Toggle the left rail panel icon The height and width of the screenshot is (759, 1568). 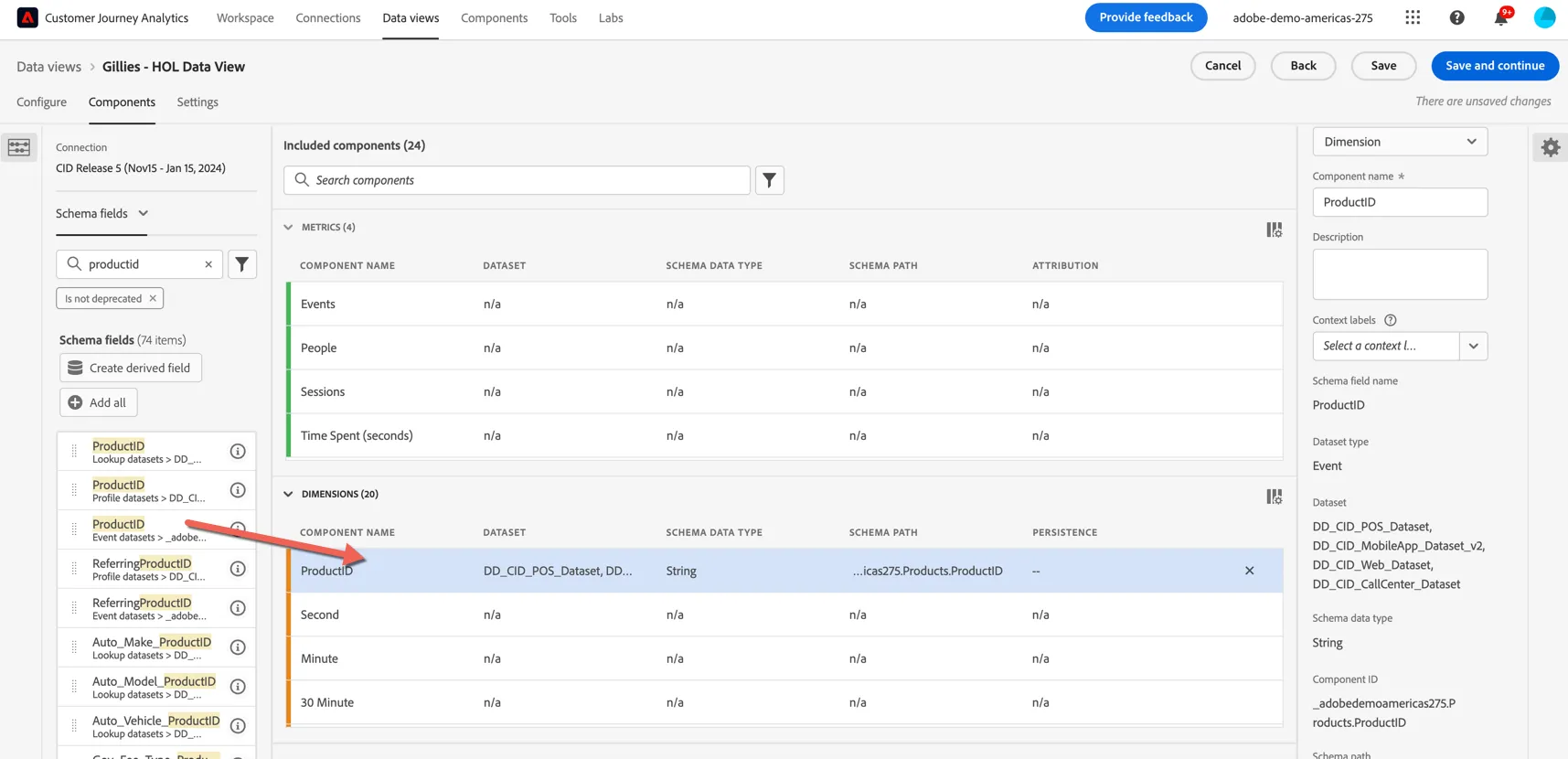(19, 147)
